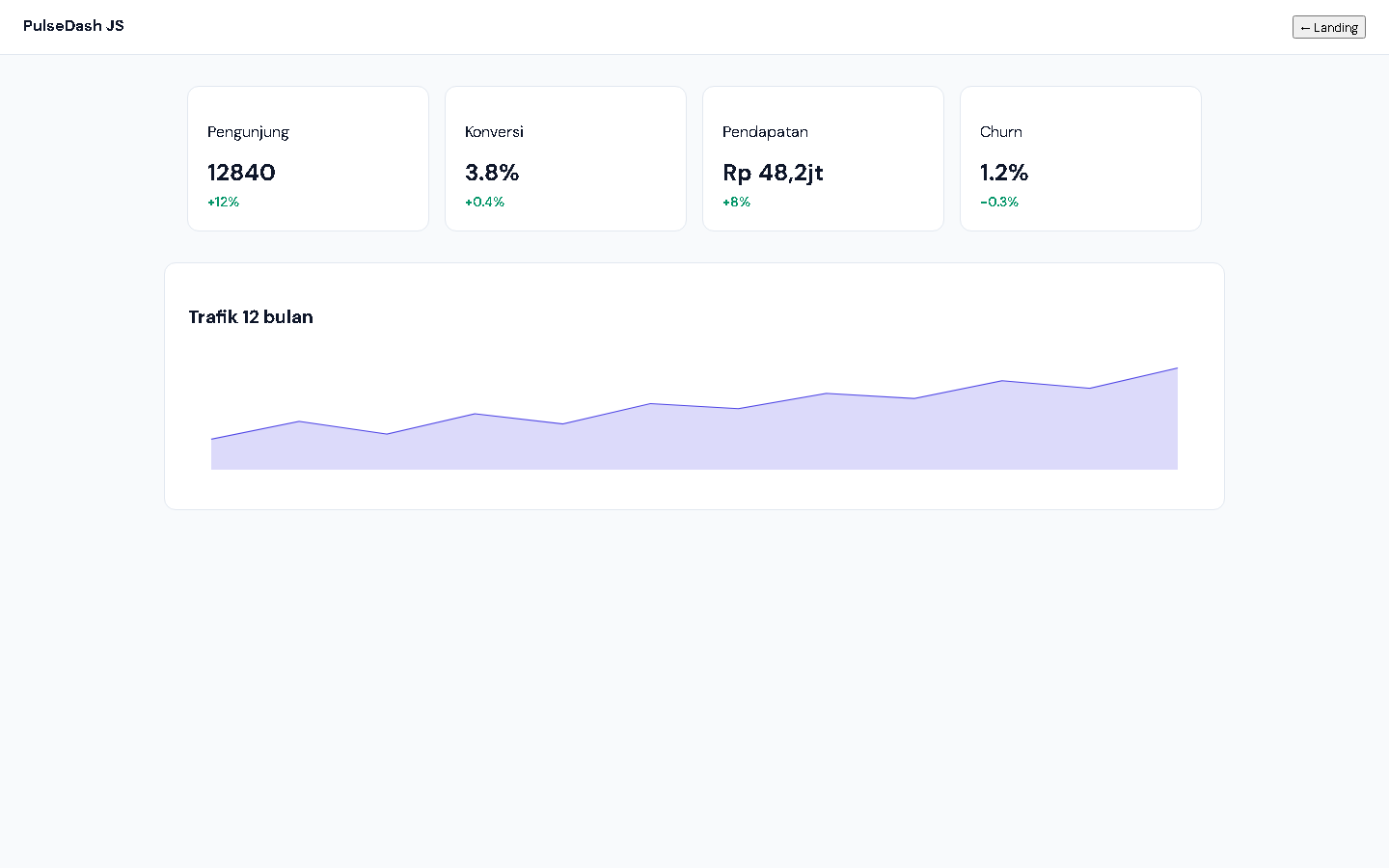
Task: Click the 1.2% churn value
Action: click(x=1004, y=173)
